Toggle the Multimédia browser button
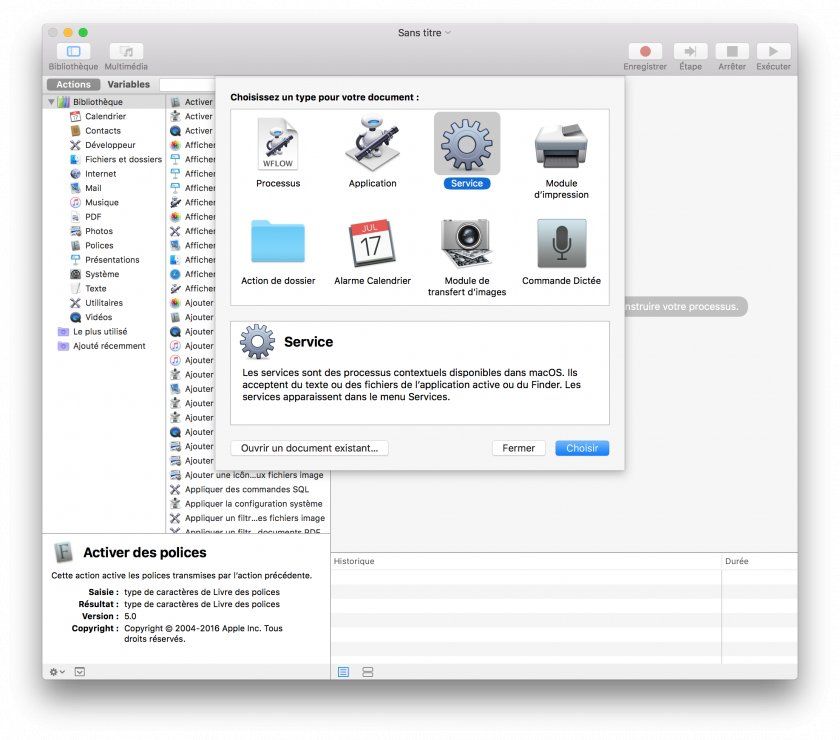This screenshot has height=740, width=840. 126,51
